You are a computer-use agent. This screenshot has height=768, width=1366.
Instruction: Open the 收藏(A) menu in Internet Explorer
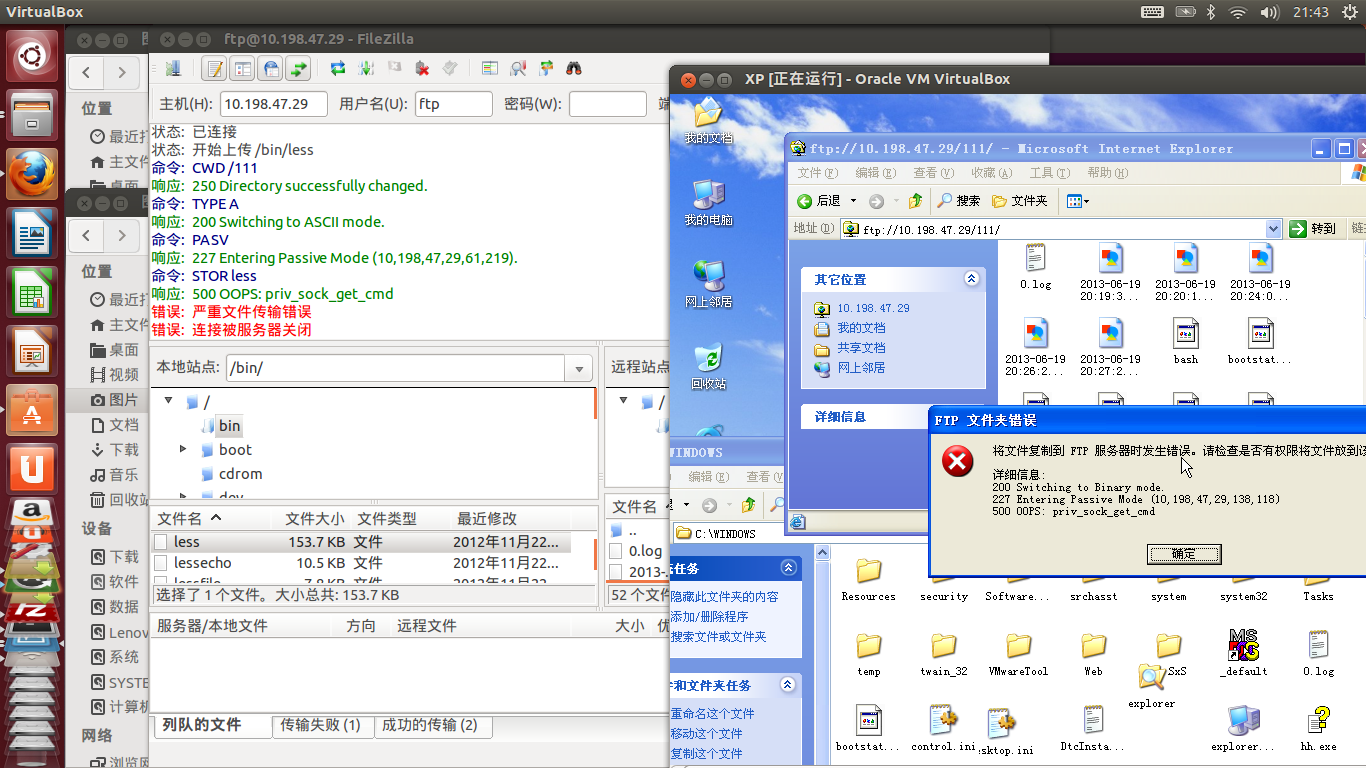[x=991, y=173]
